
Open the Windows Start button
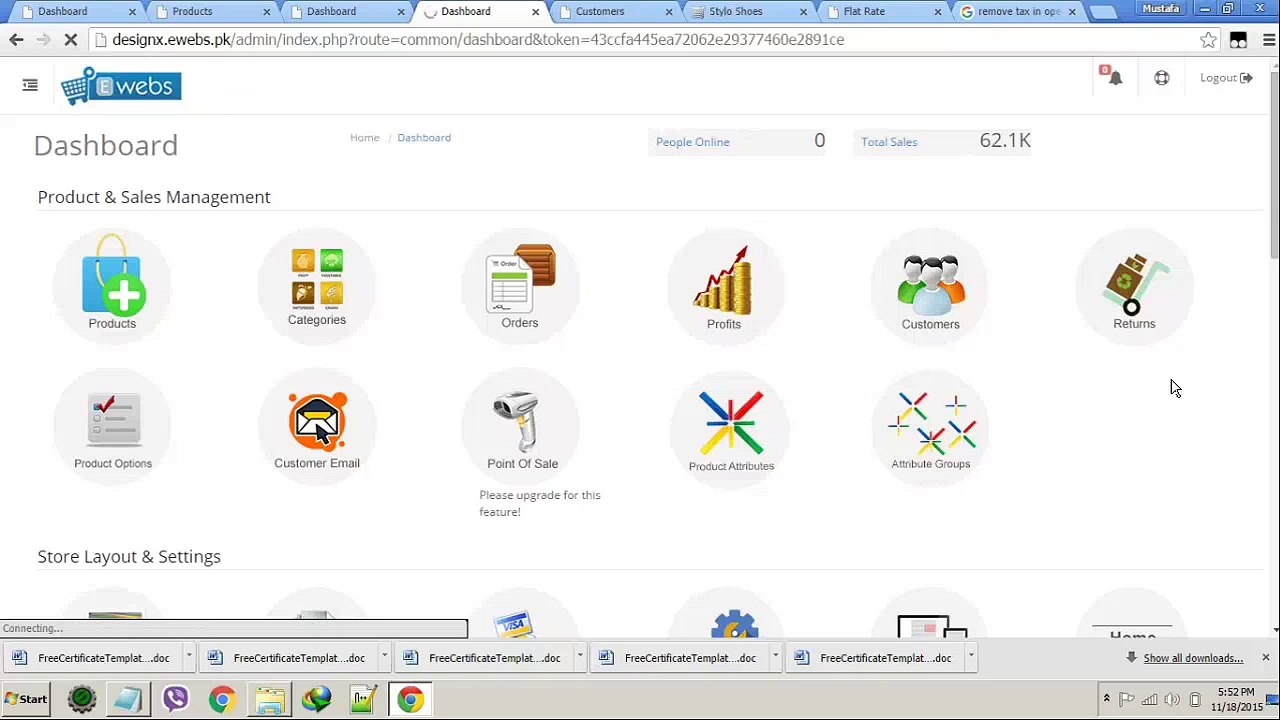click(x=26, y=699)
